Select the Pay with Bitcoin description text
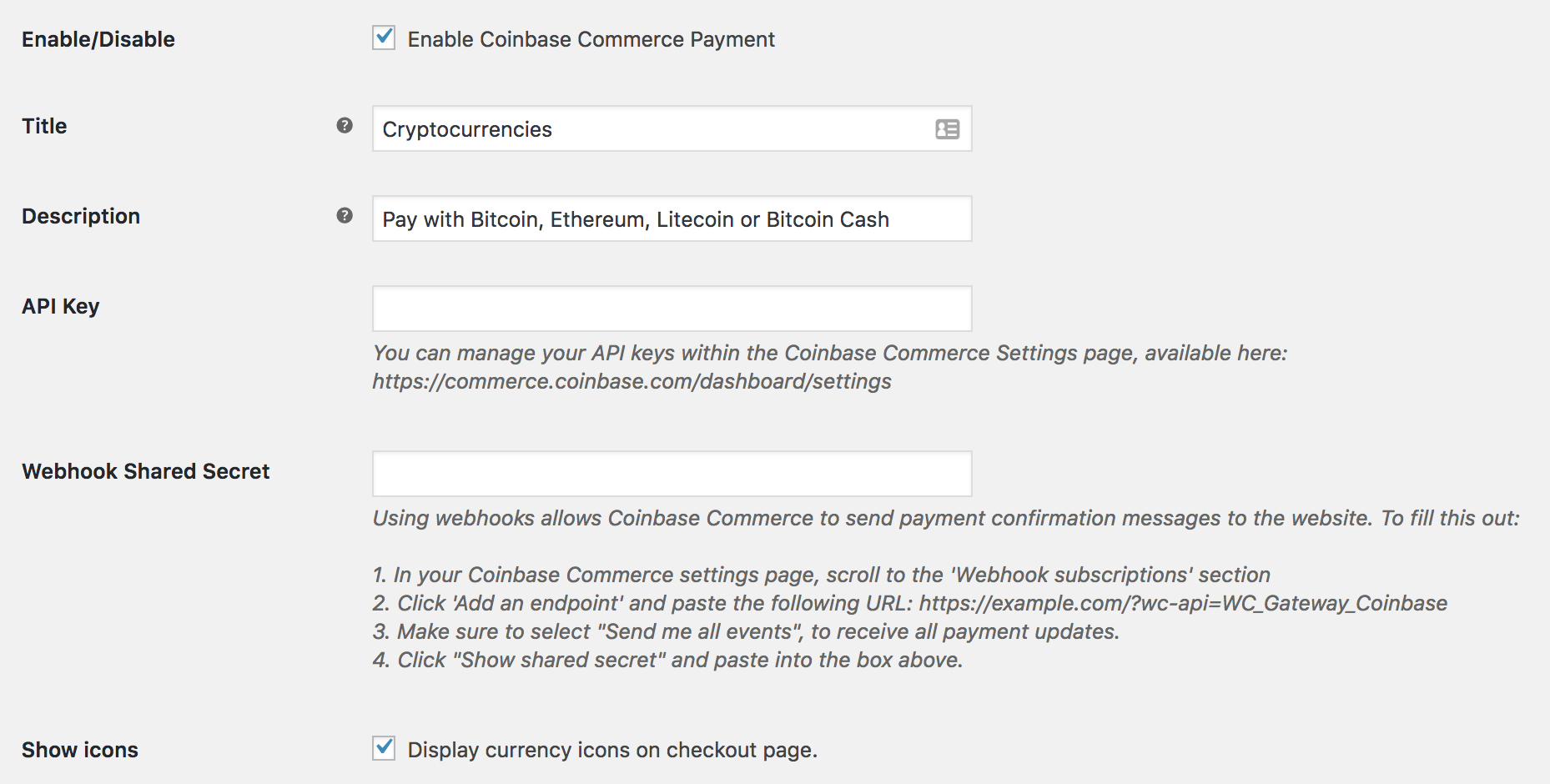Screen dimensions: 1550x784 [635, 219]
